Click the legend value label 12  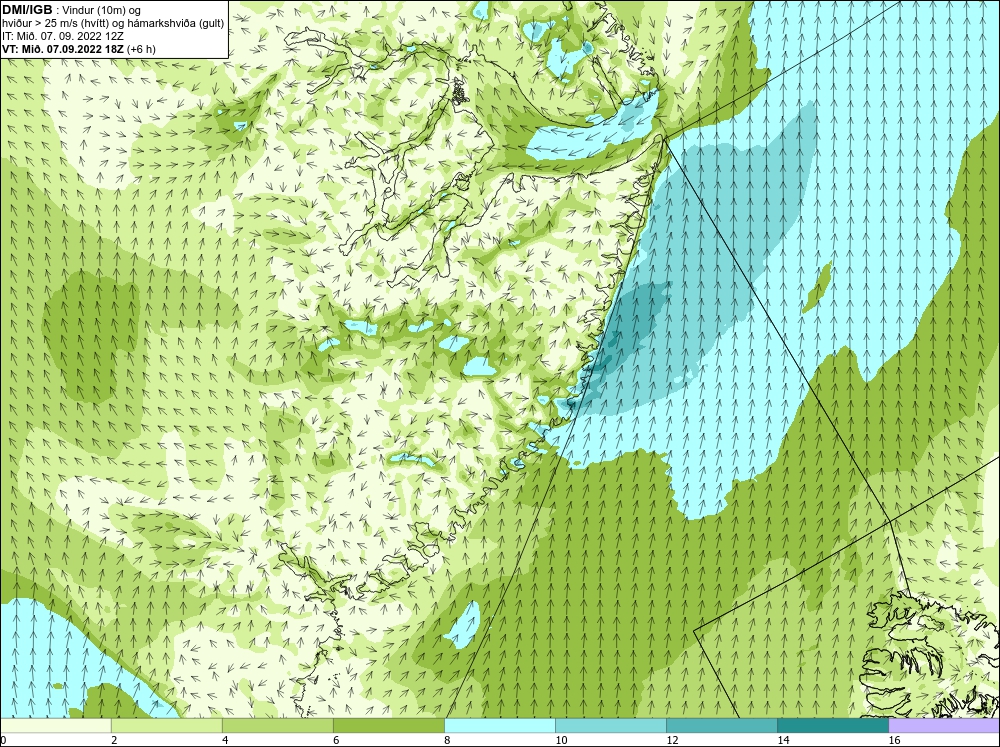tap(672, 740)
